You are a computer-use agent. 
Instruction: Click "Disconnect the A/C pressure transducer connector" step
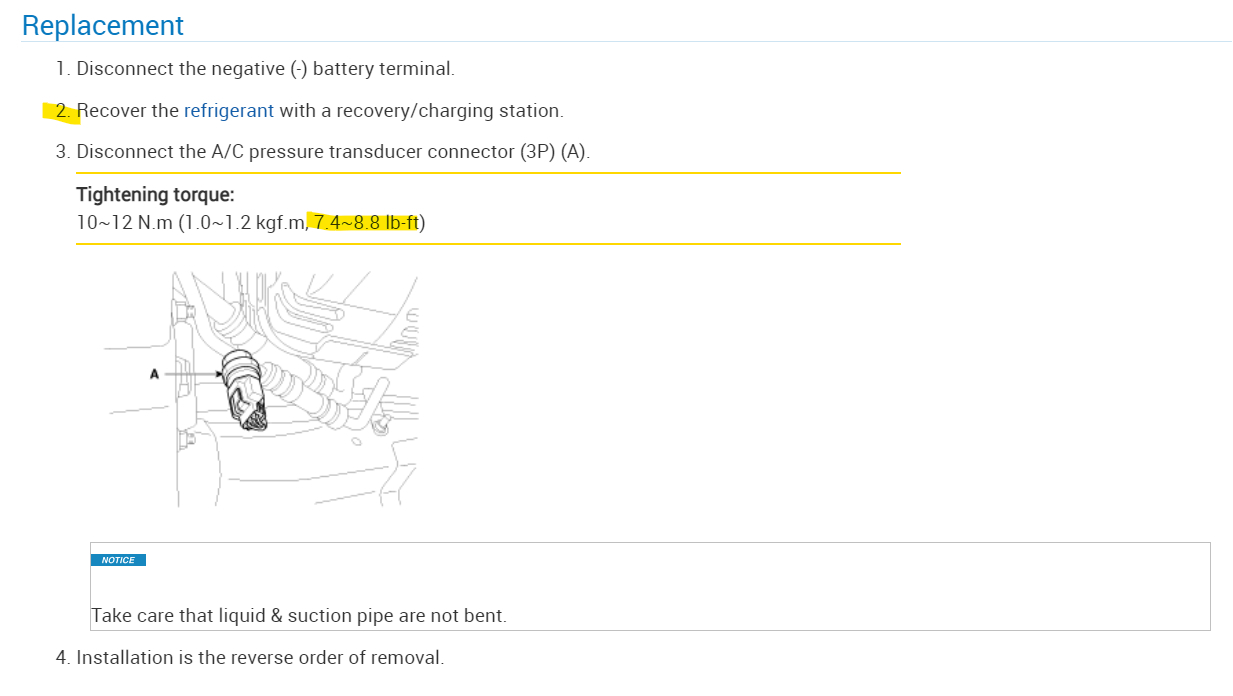coord(296,152)
